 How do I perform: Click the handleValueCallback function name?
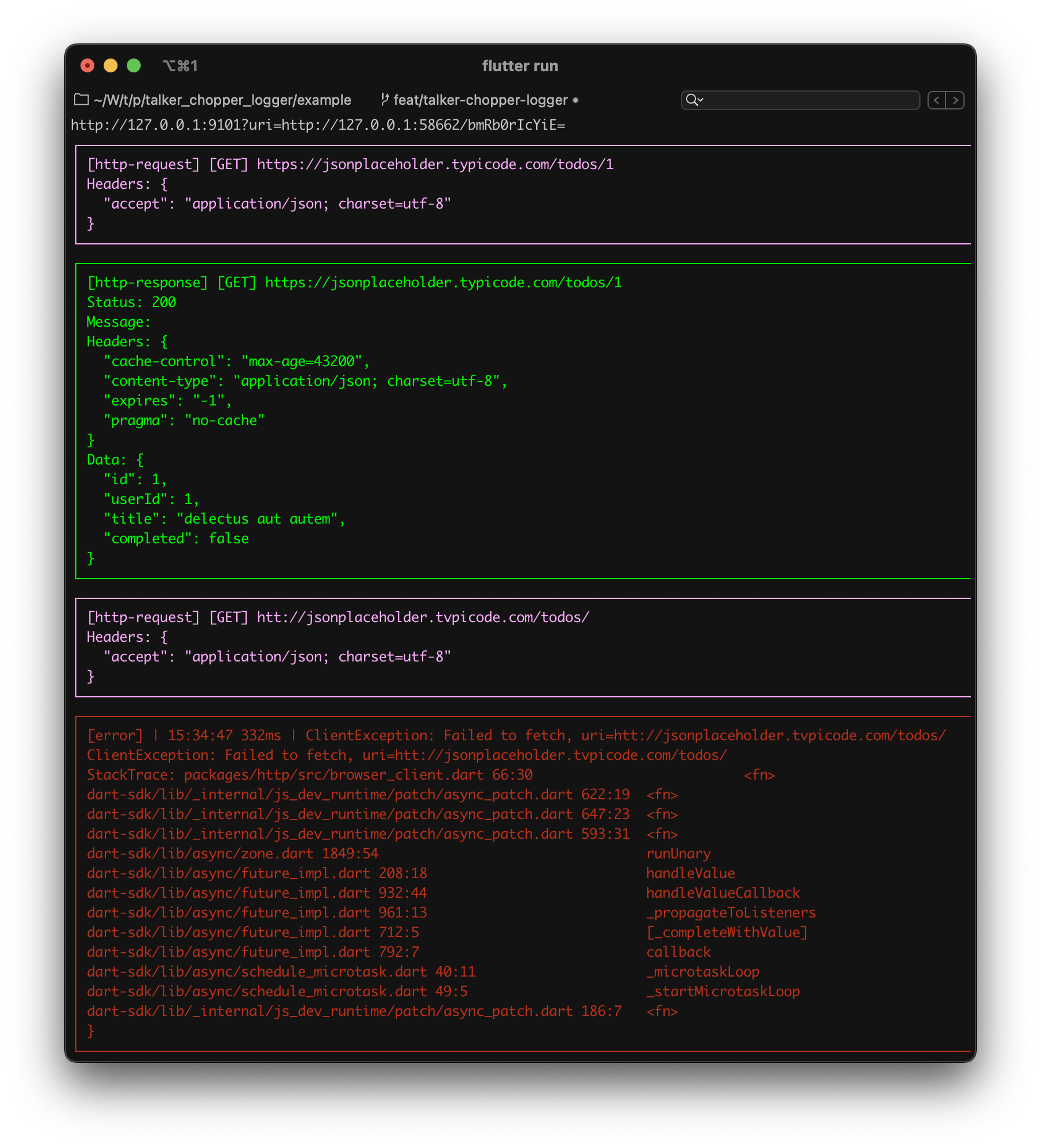click(723, 893)
